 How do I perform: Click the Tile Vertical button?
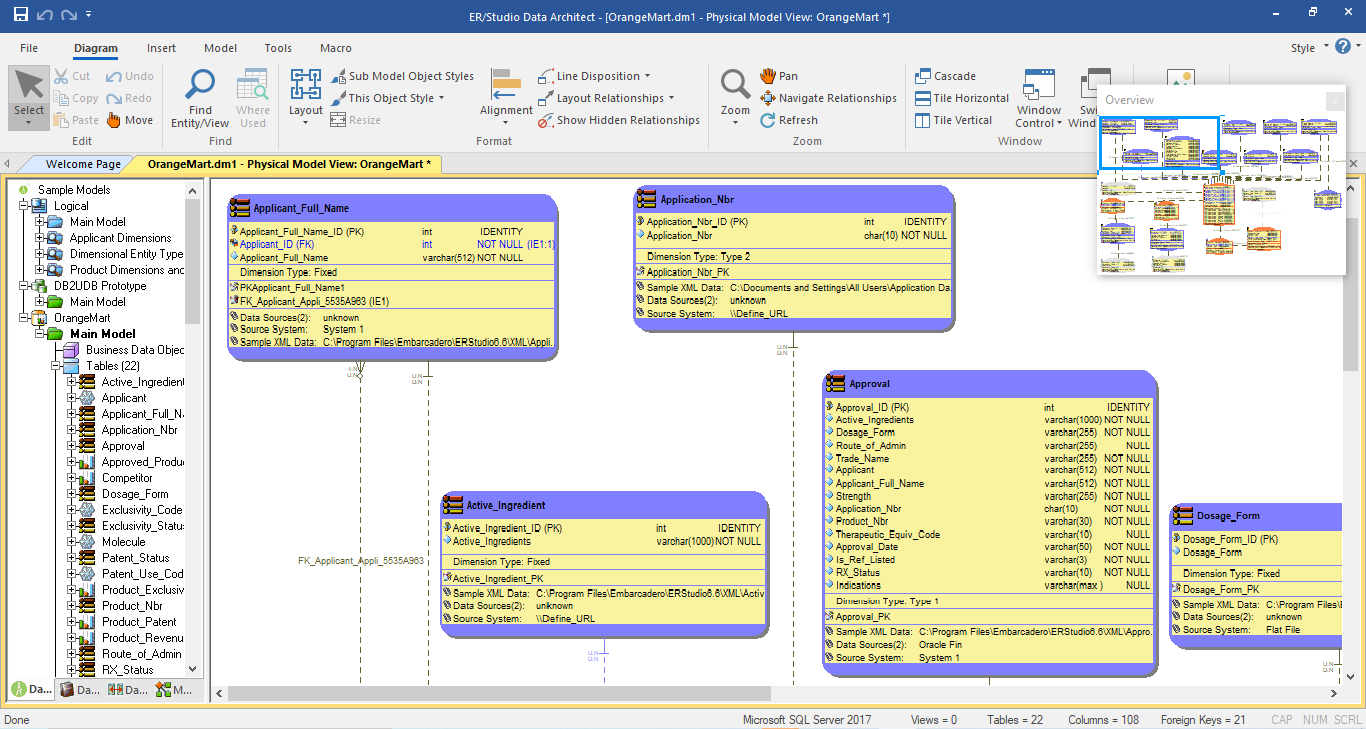(x=953, y=120)
